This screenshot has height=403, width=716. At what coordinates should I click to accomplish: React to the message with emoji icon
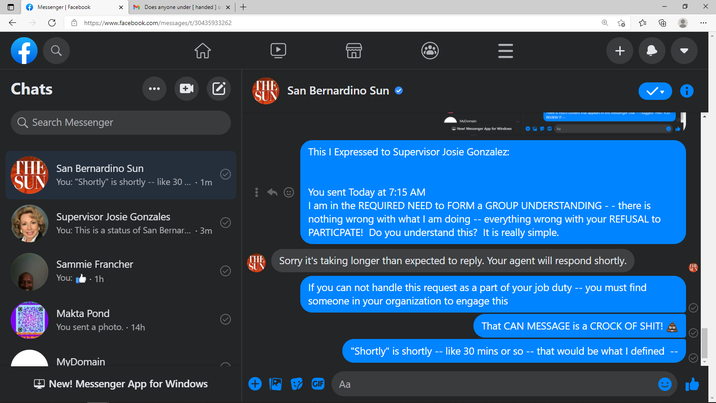(289, 193)
